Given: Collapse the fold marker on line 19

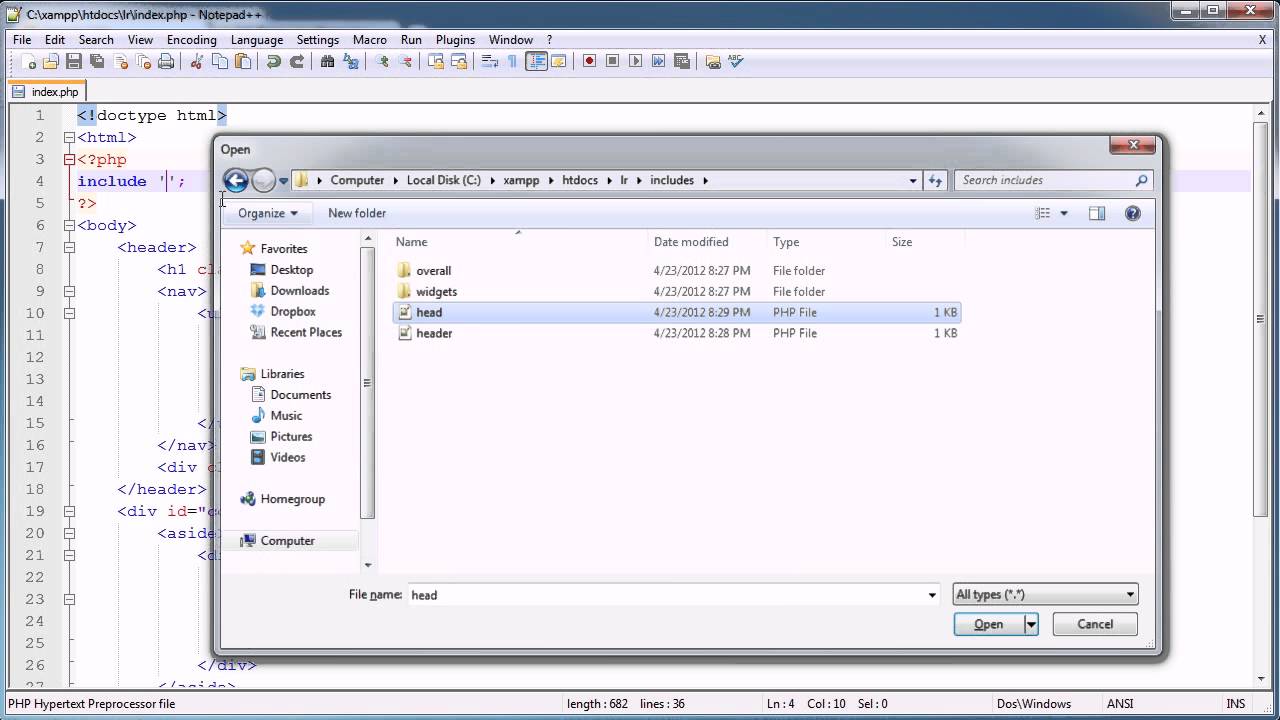Looking at the screenshot, I should (69, 511).
